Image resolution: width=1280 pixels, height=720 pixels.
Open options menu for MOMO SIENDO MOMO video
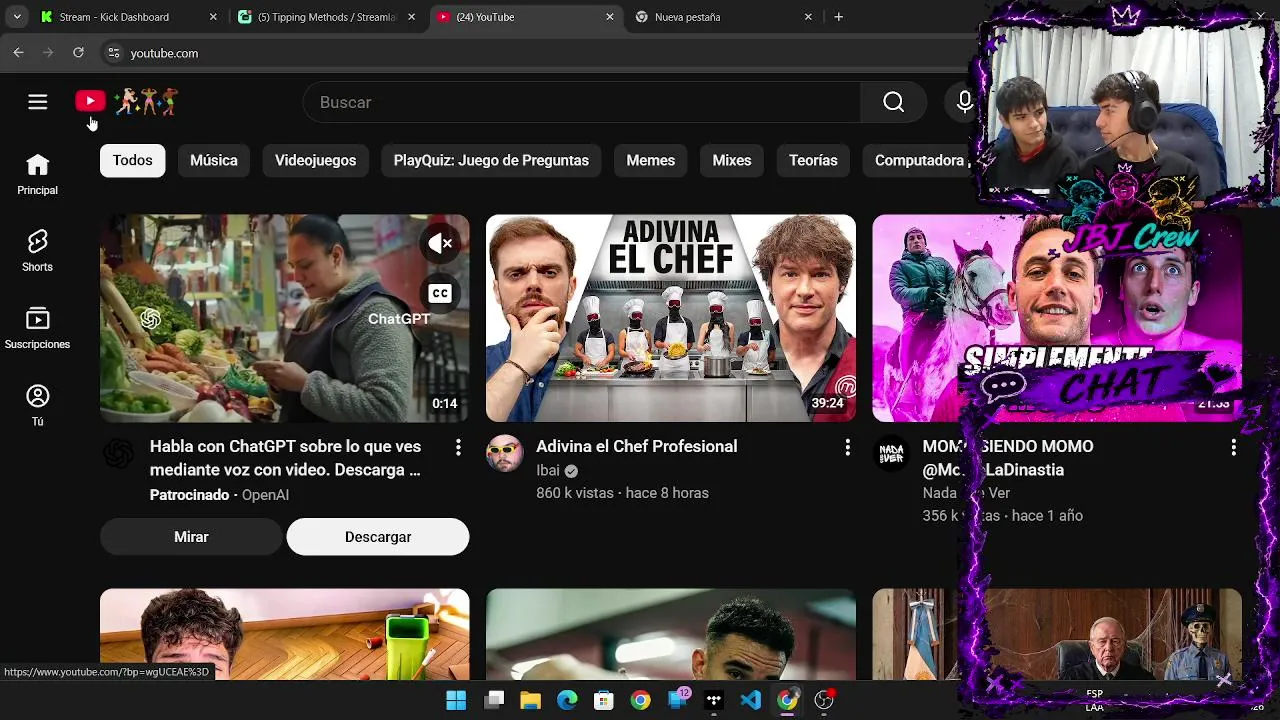pos(1233,447)
